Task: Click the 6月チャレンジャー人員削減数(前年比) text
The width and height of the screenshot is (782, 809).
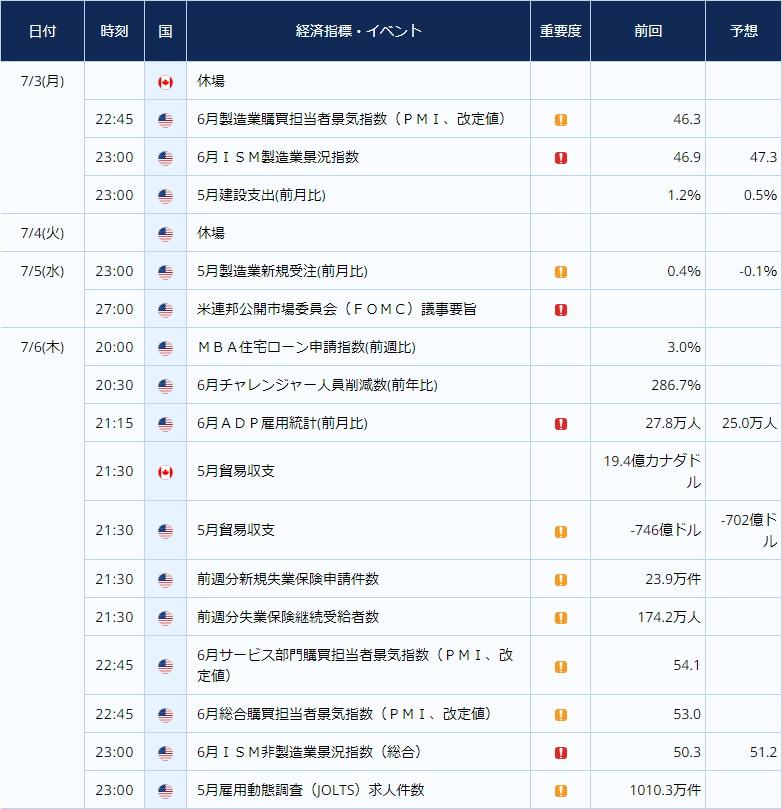Action: [x=317, y=385]
